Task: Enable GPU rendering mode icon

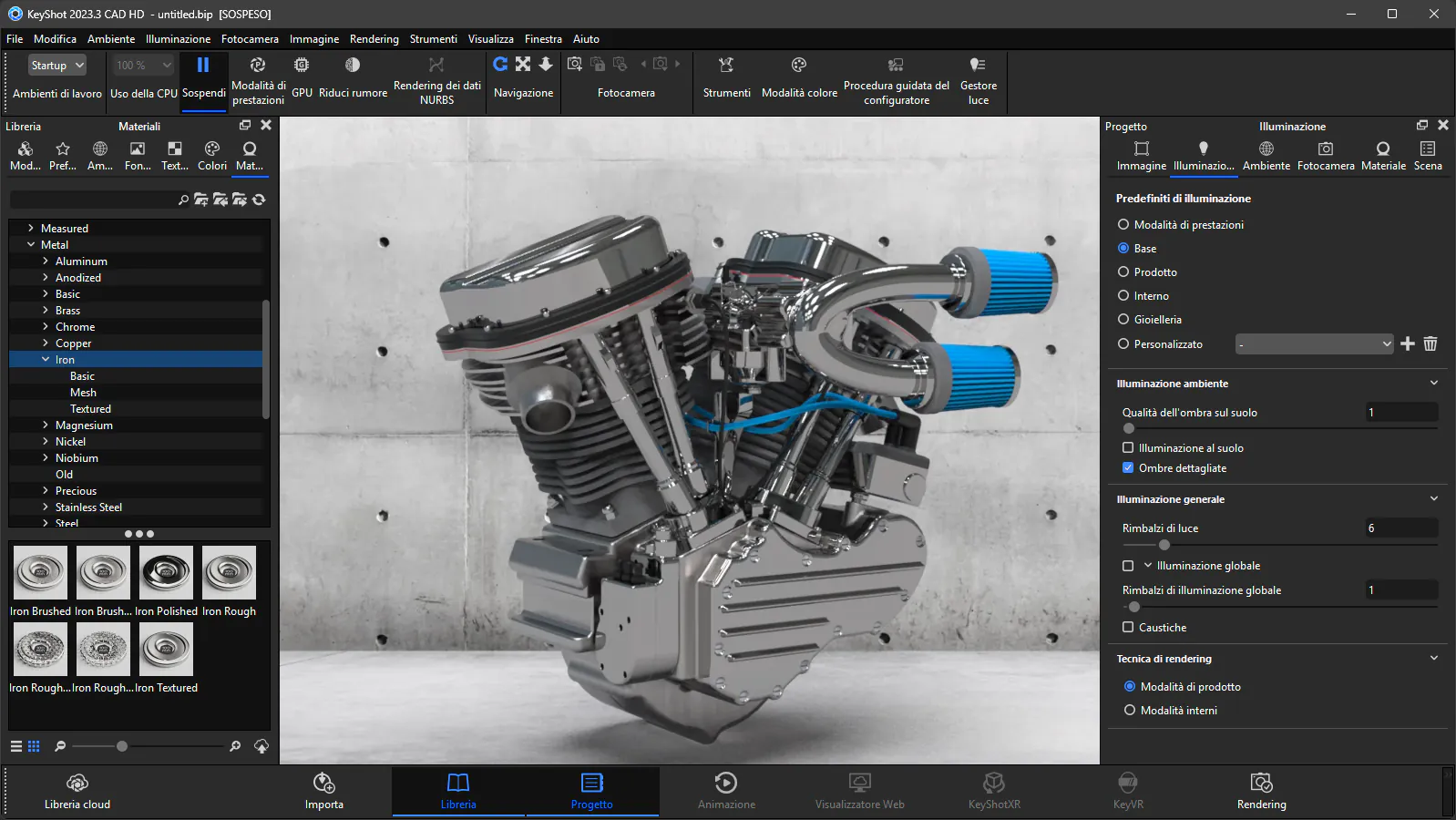Action: [302, 66]
